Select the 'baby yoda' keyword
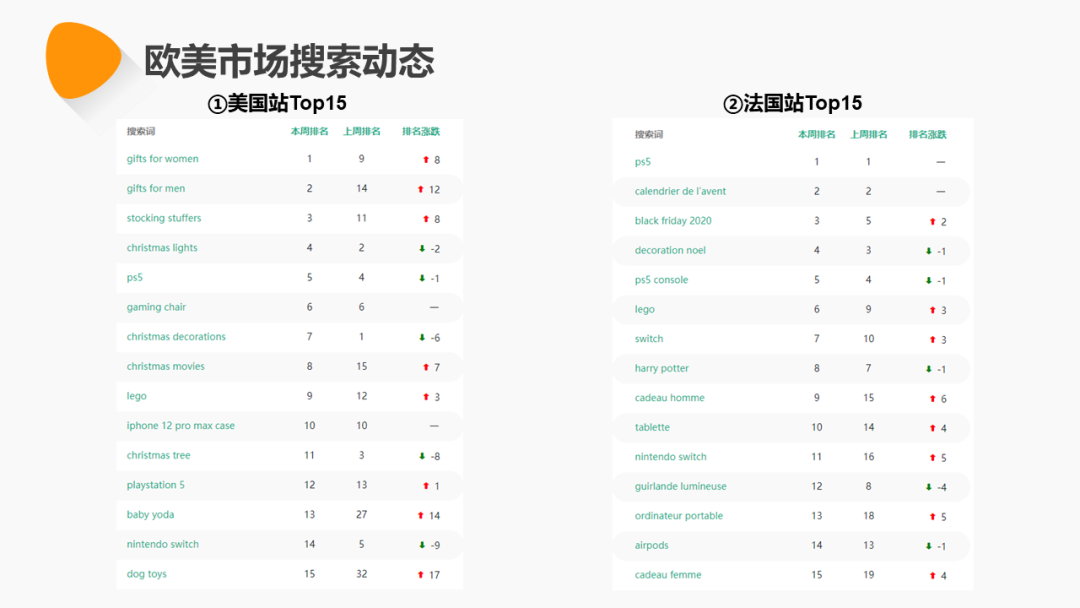 click(x=150, y=514)
